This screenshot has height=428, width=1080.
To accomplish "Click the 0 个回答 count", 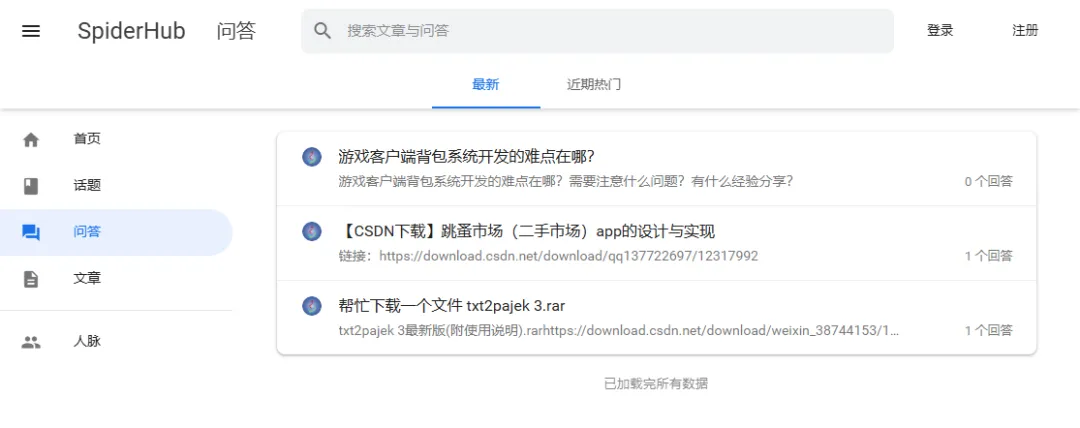I will (988, 182).
